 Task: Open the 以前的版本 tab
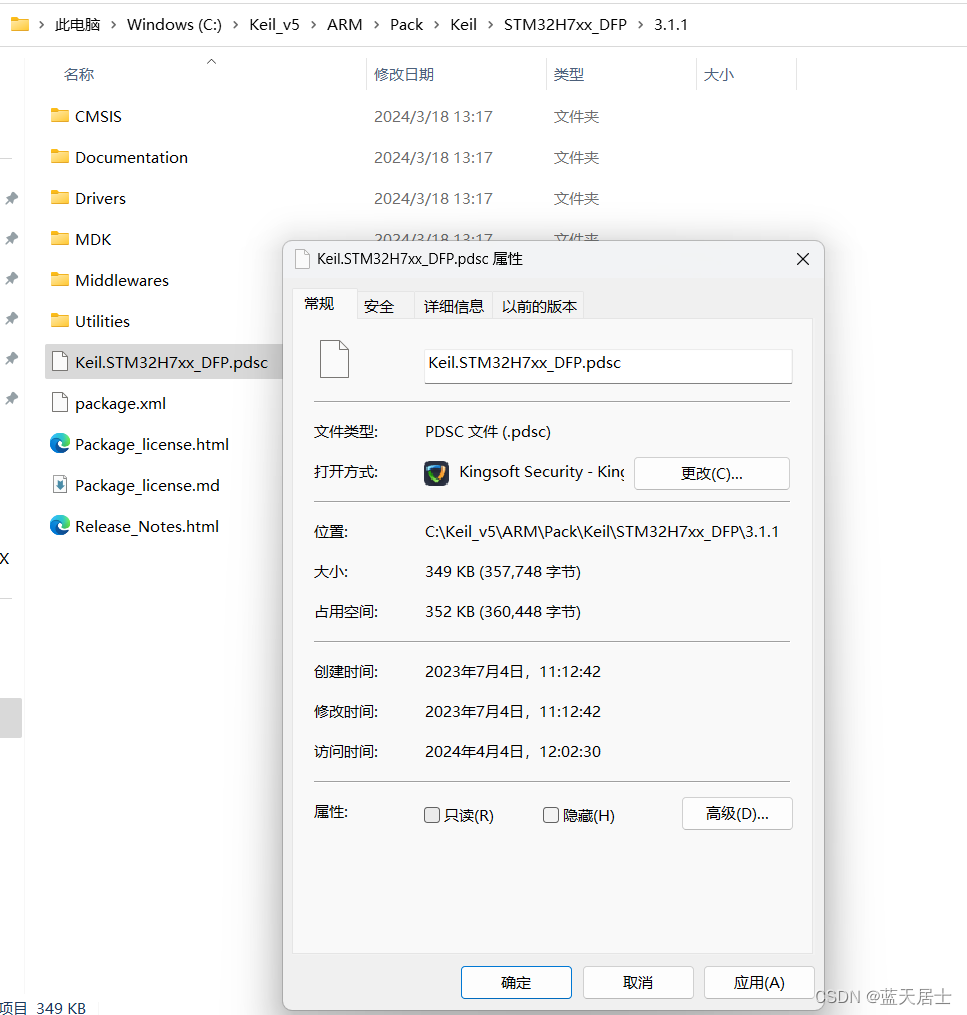click(x=539, y=306)
